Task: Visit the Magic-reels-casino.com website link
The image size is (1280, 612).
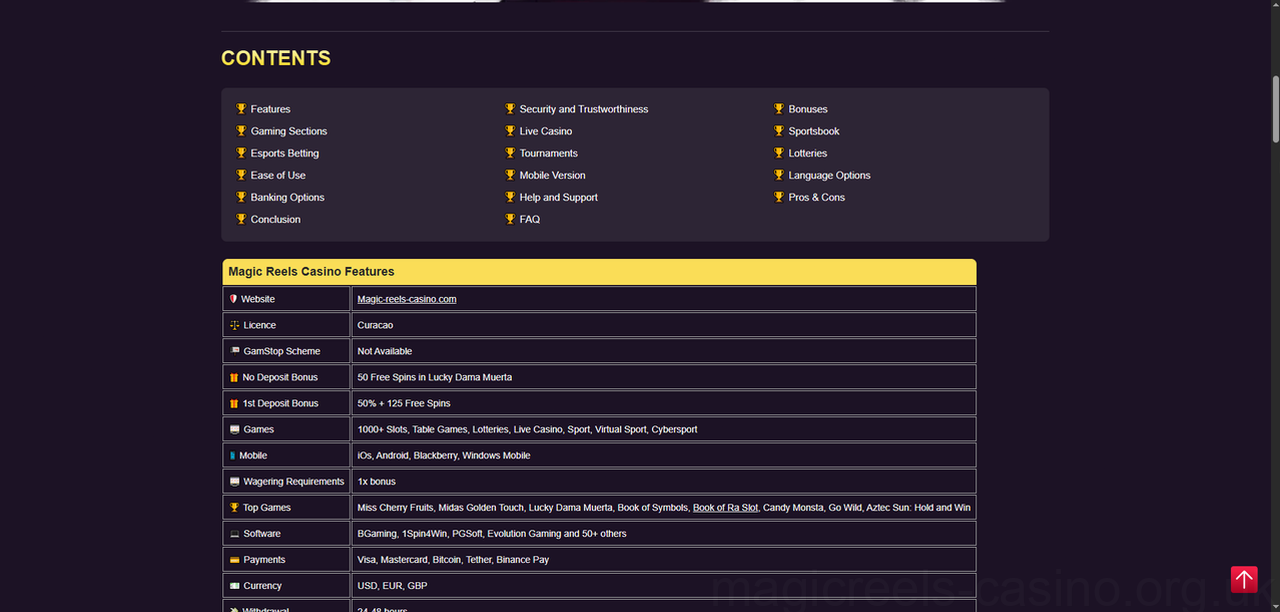Action: pyautogui.click(x=407, y=299)
